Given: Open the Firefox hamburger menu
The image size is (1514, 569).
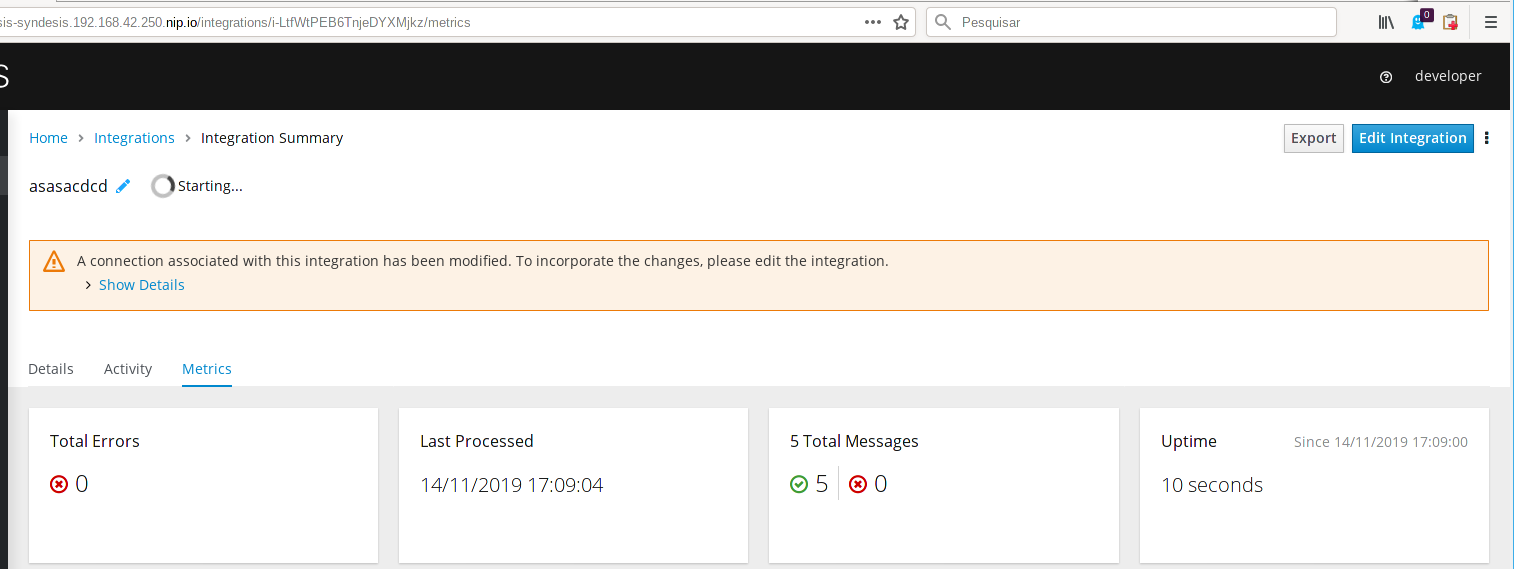Looking at the screenshot, I should coord(1490,22).
